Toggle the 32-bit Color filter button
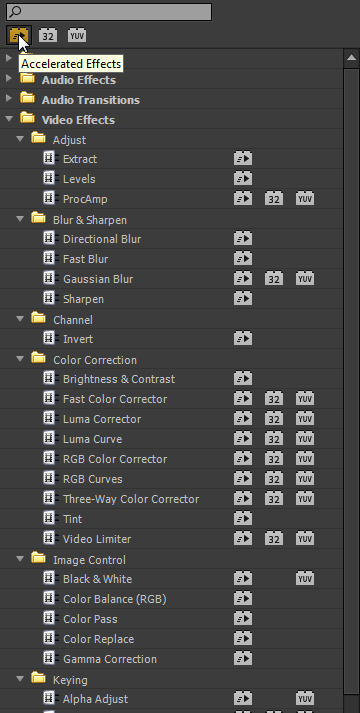360x713 pixels. pos(48,35)
